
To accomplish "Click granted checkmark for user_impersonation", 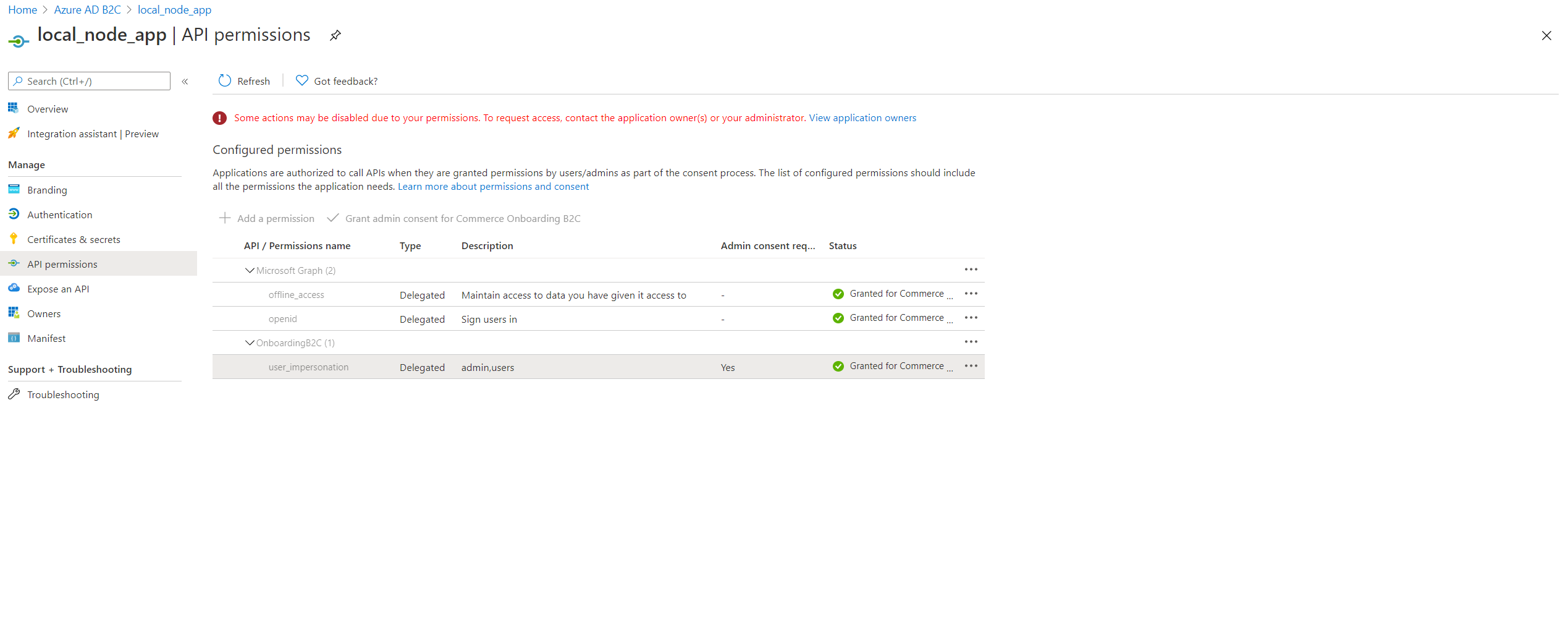I will pyautogui.click(x=838, y=367).
